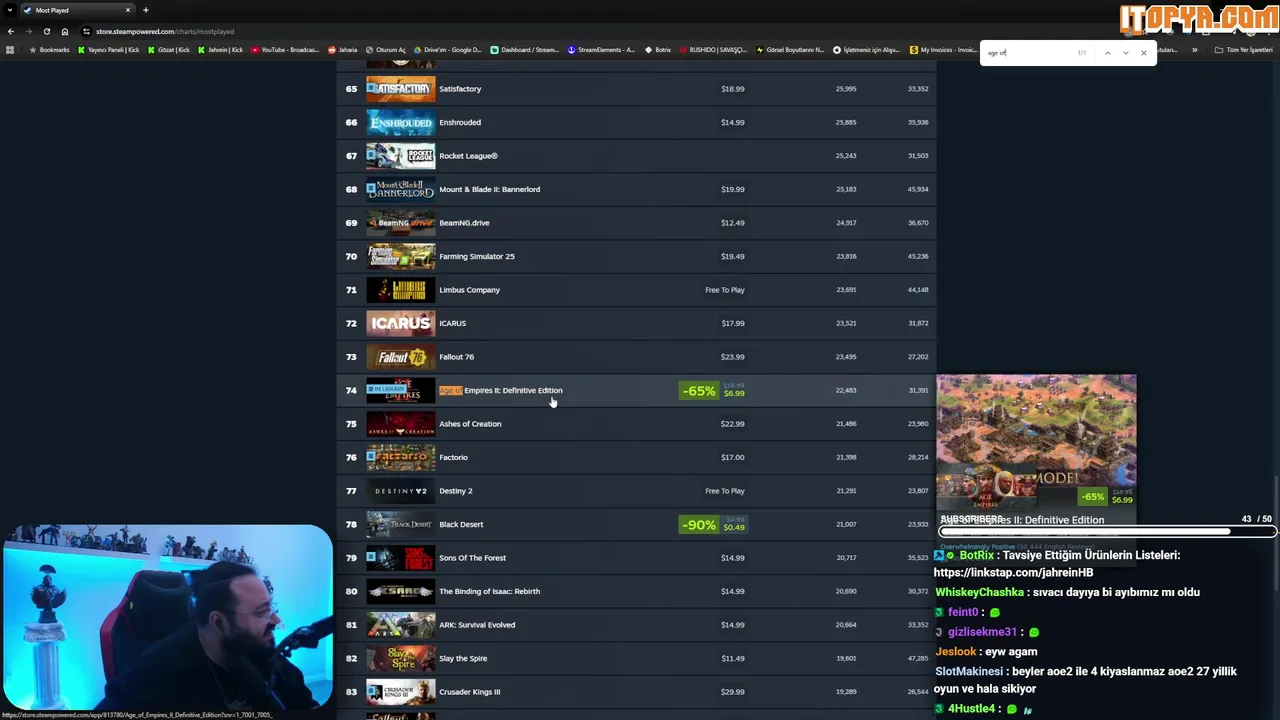Open the Destiny 2 capsule image
The width and height of the screenshot is (1280, 720).
(x=400, y=491)
